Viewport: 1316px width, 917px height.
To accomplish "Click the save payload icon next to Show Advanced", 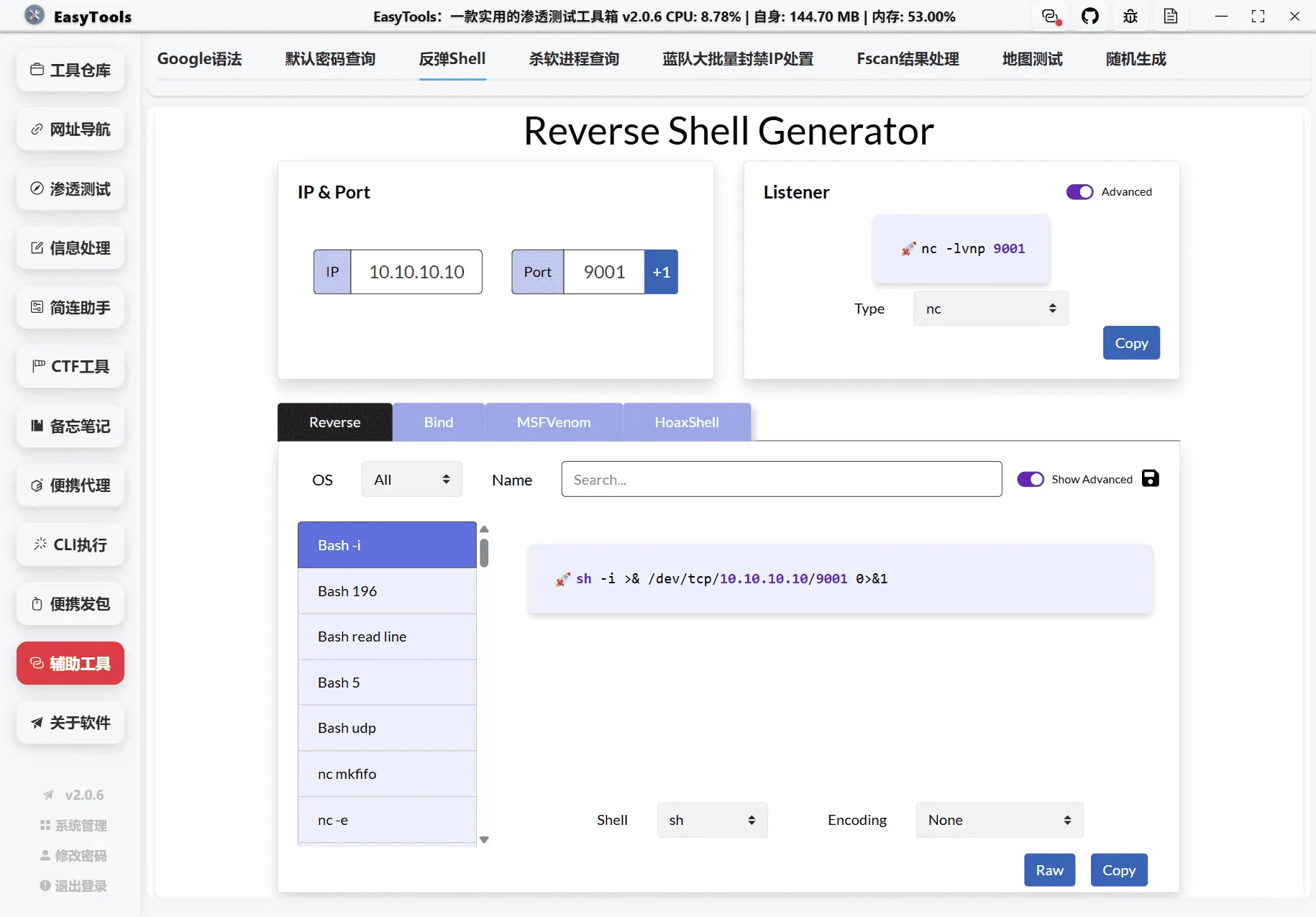I will coord(1150,478).
